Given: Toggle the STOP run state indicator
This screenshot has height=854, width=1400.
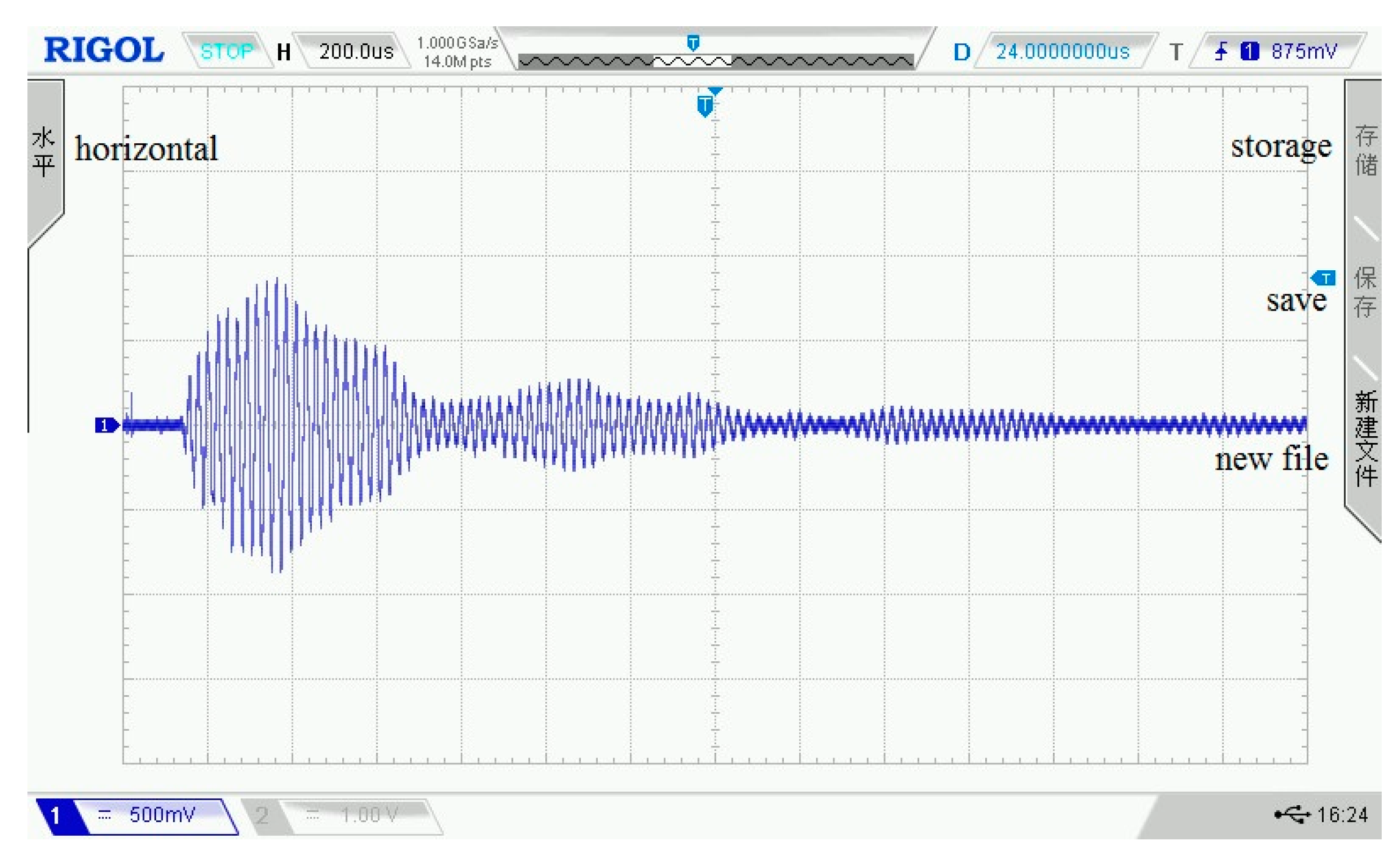Looking at the screenshot, I should 226,51.
